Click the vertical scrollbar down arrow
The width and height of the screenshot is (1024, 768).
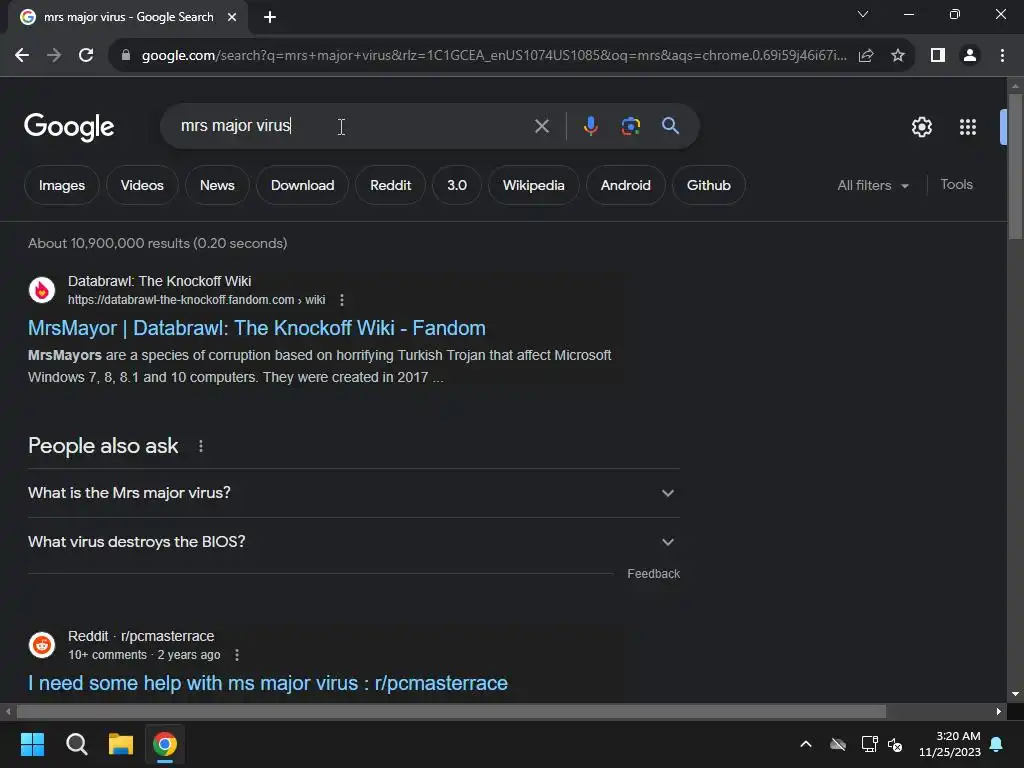[x=1015, y=694]
